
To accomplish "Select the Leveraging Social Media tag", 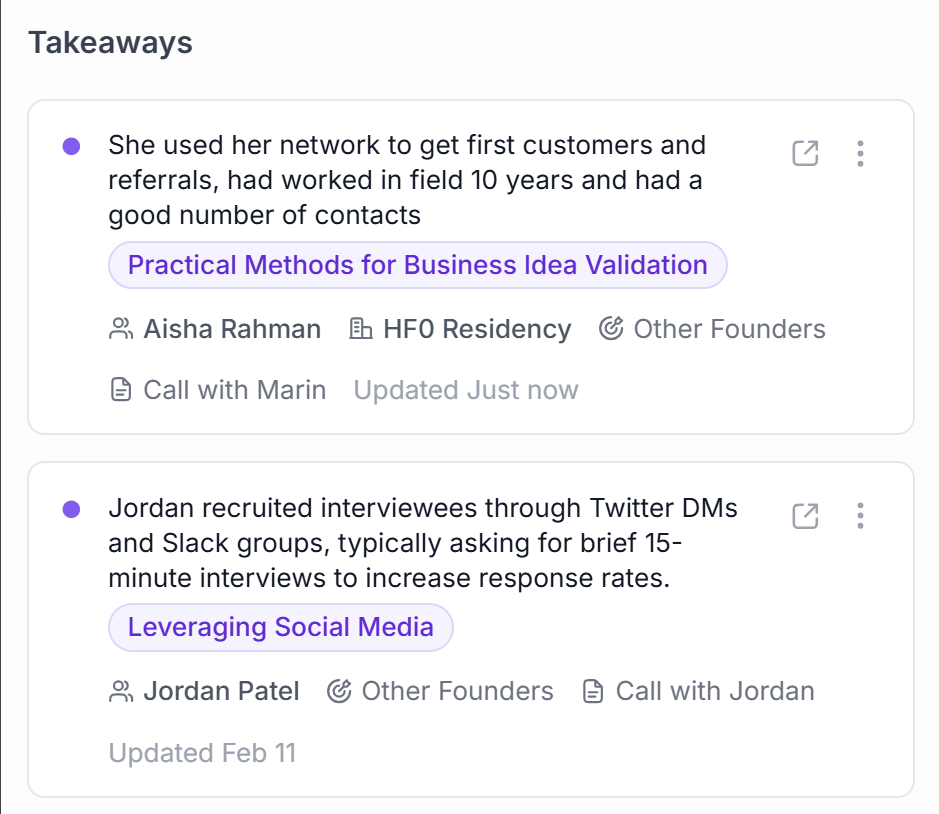I will (x=280, y=627).
